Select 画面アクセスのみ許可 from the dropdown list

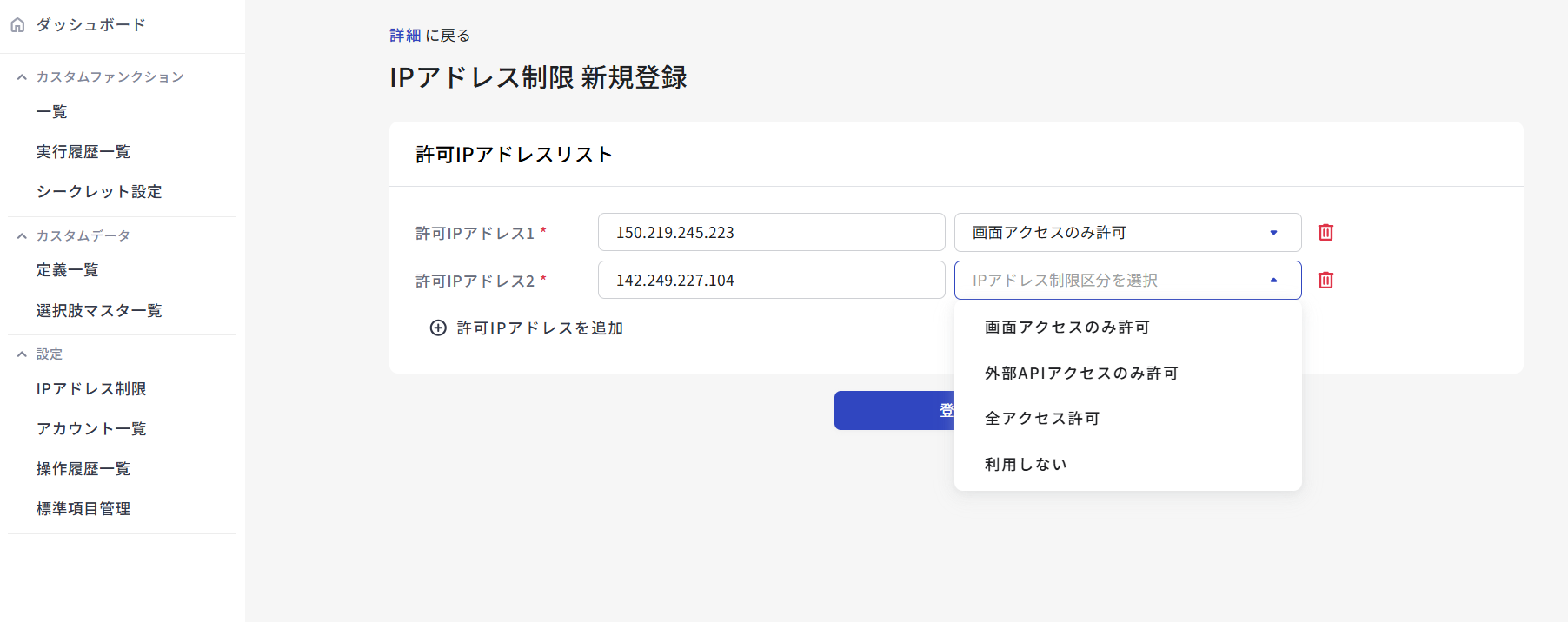(x=1066, y=328)
